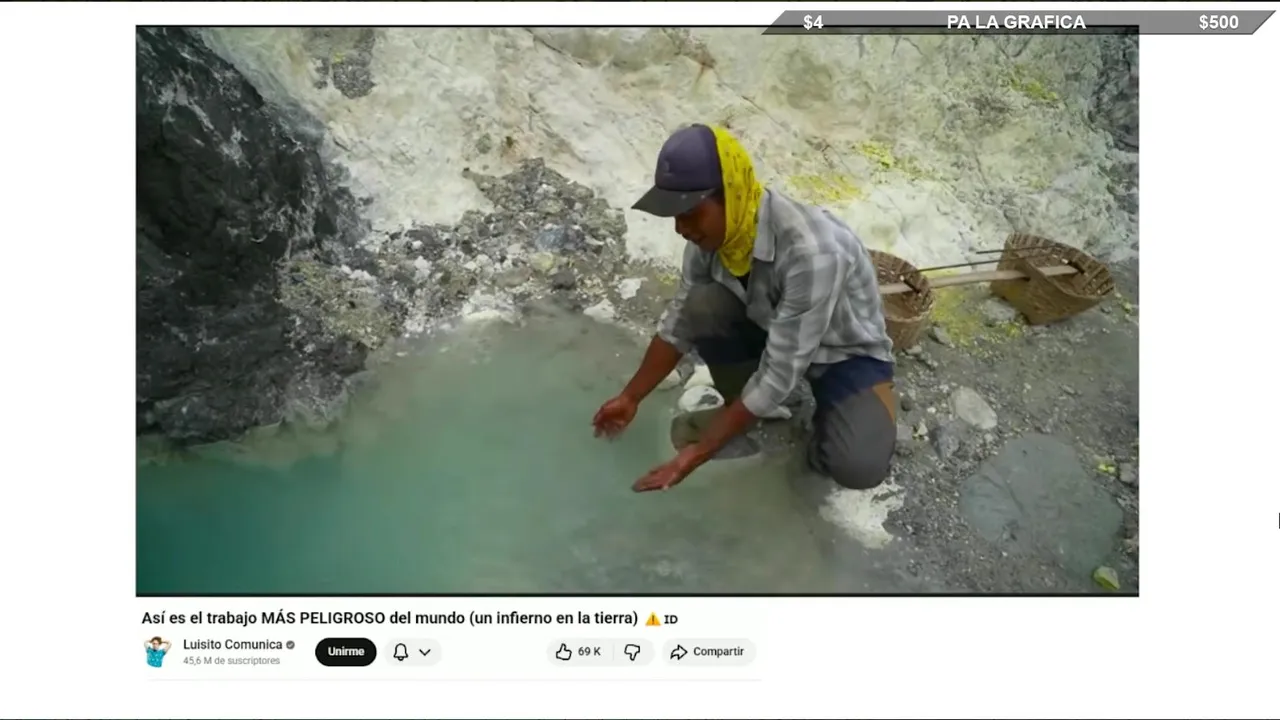Click the ID flag icon after title
Screen dimensions: 1280x720
pos(671,619)
